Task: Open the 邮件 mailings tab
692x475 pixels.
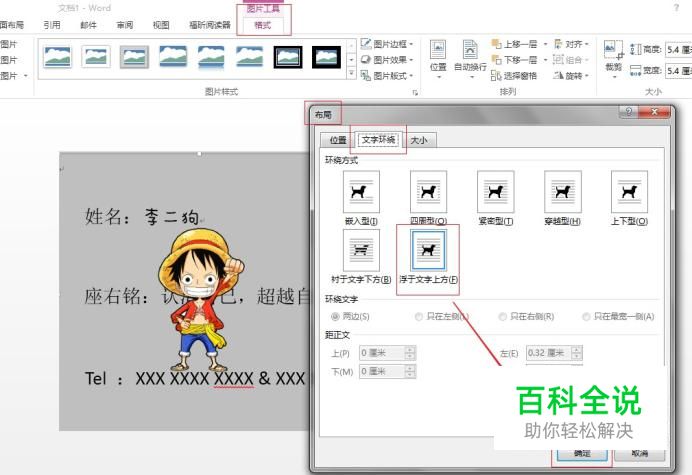Action: 88,25
